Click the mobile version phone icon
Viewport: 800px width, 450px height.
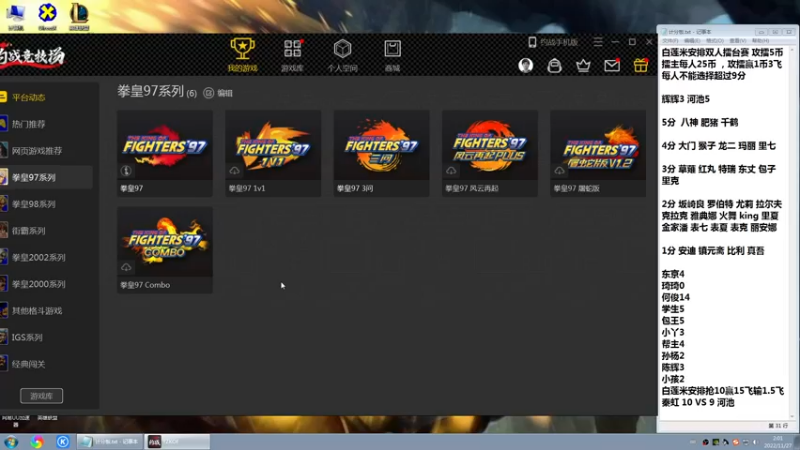tap(532, 42)
